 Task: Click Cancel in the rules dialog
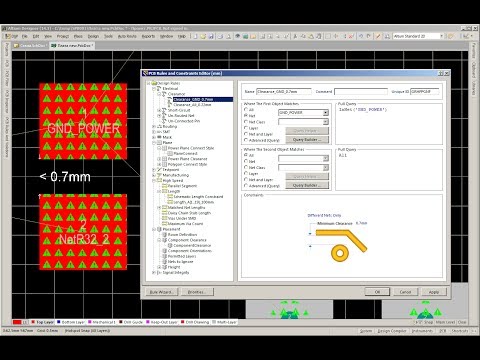point(405,292)
